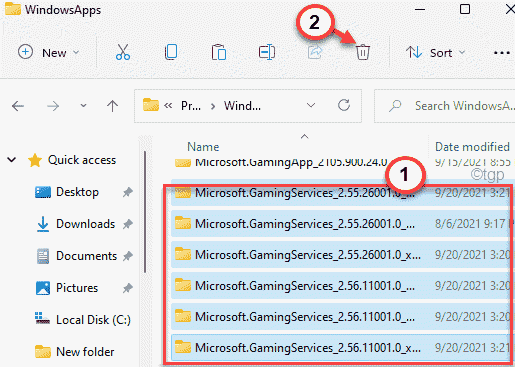Screen dimensions: 515x367
Task: Open Desktop in the sidebar
Action: coord(77,192)
